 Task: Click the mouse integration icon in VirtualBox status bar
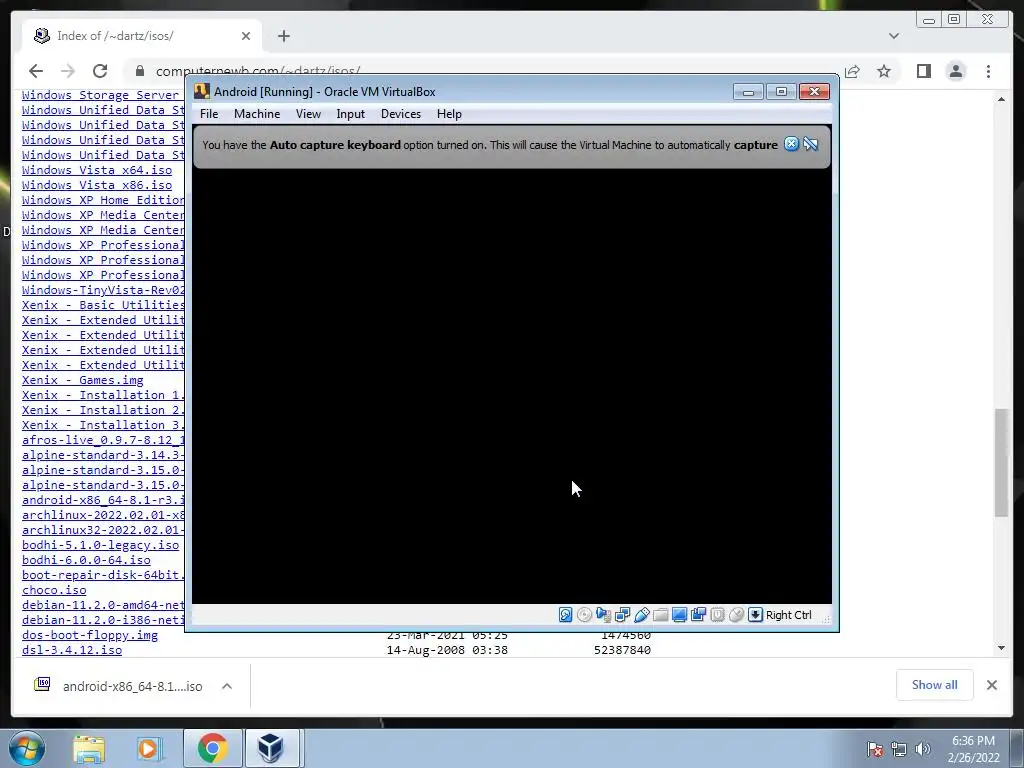pos(736,615)
